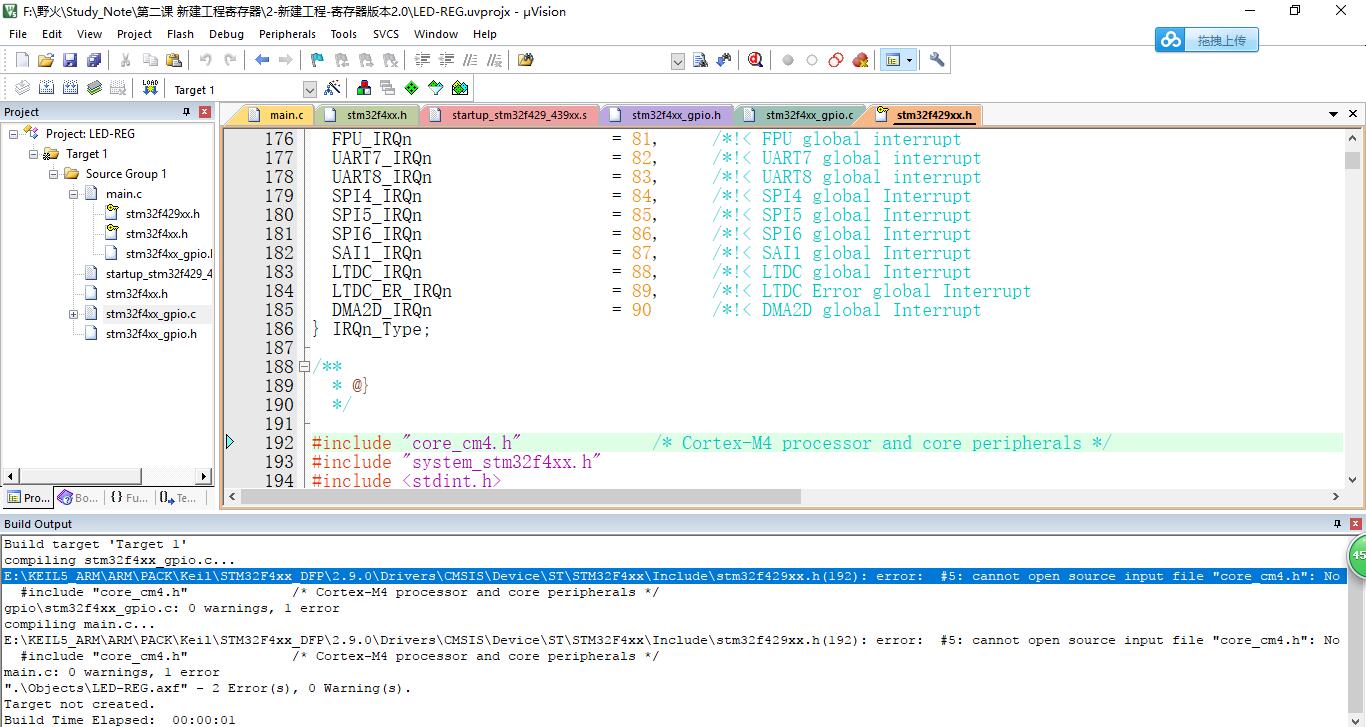Open the Peripherals menu
The height and width of the screenshot is (727, 1366).
click(287, 34)
